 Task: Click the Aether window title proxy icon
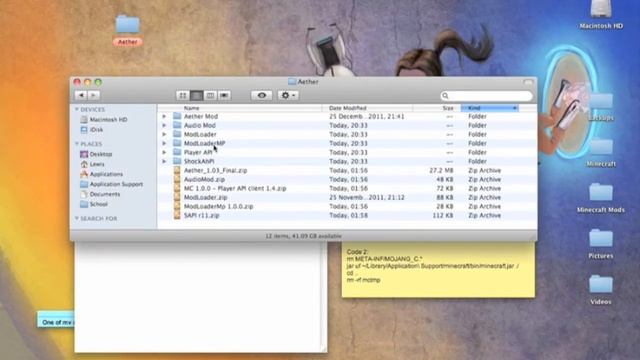[x=292, y=82]
